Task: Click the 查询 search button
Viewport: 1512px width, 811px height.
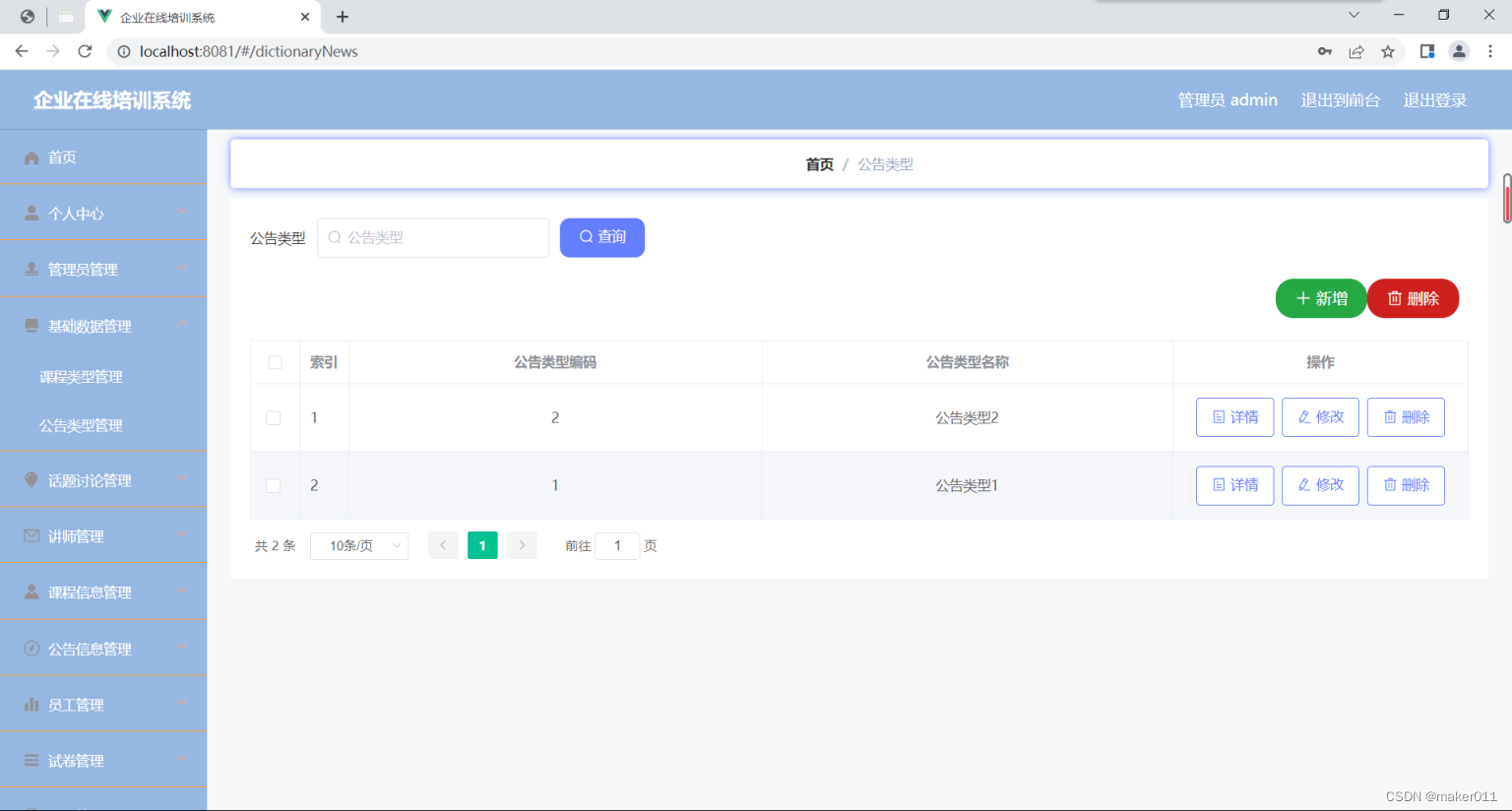Action: [x=602, y=237]
